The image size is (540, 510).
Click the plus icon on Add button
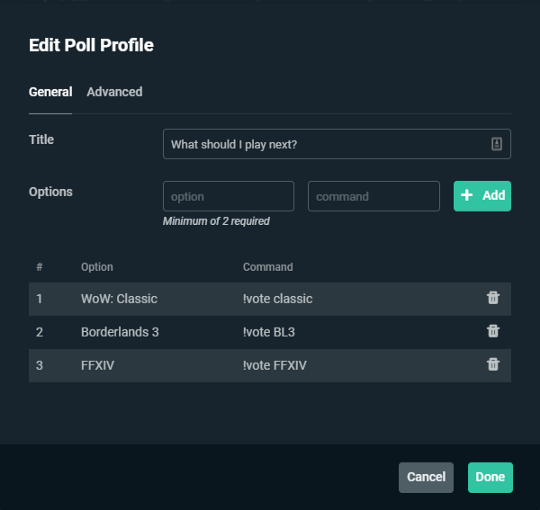coord(467,195)
